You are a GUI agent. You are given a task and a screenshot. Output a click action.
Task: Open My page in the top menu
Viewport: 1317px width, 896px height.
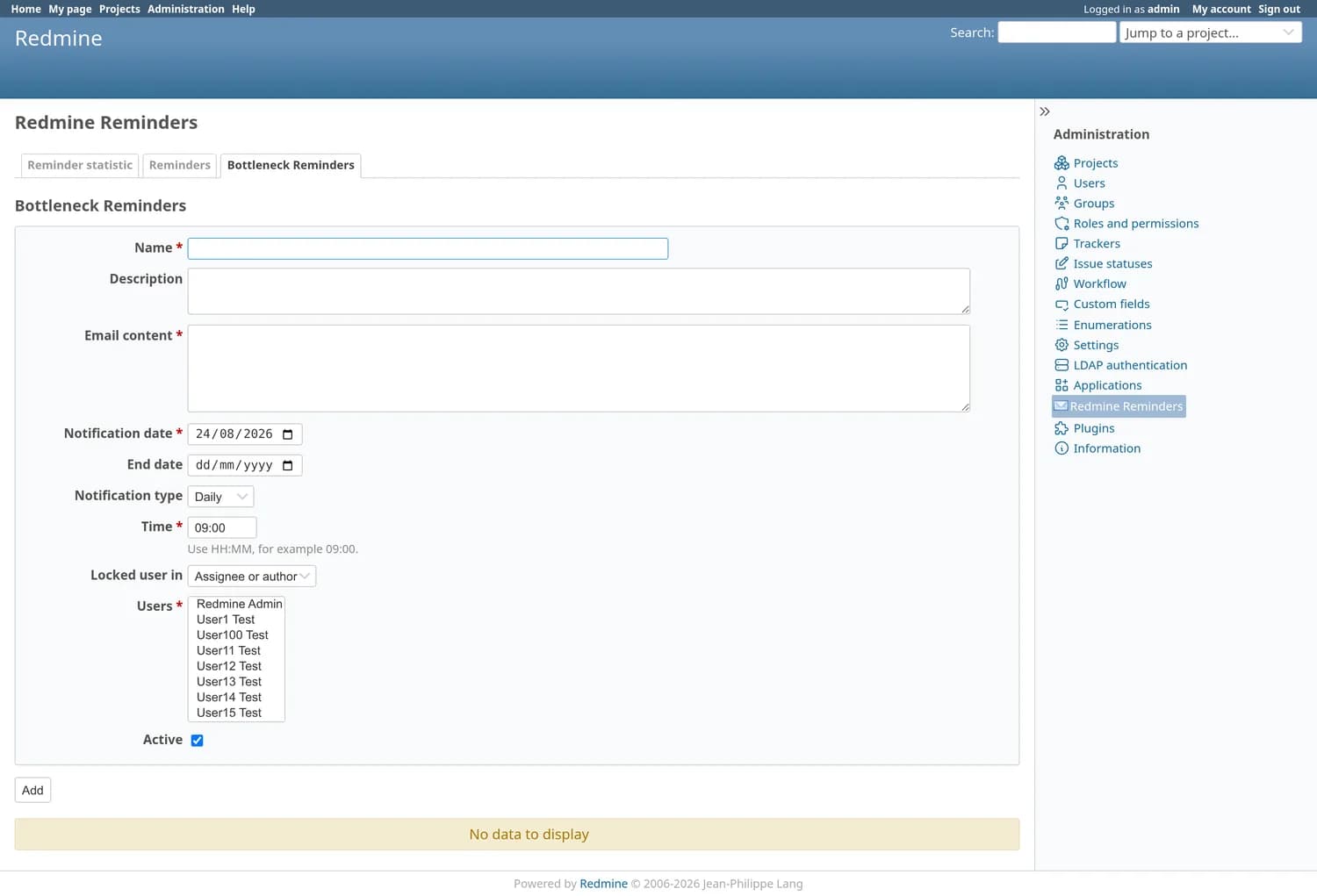tap(70, 9)
